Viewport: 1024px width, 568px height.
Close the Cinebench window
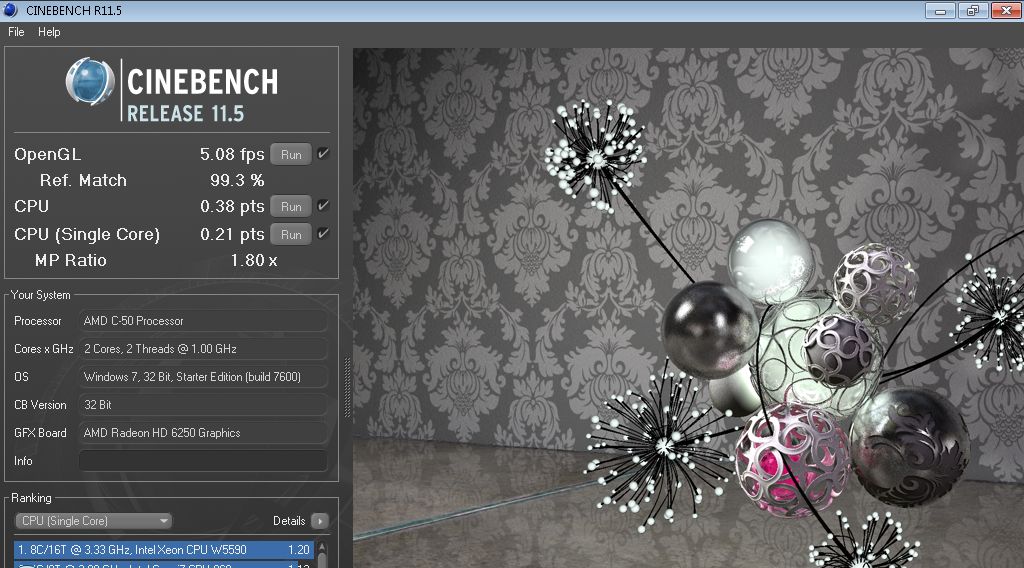click(1006, 10)
